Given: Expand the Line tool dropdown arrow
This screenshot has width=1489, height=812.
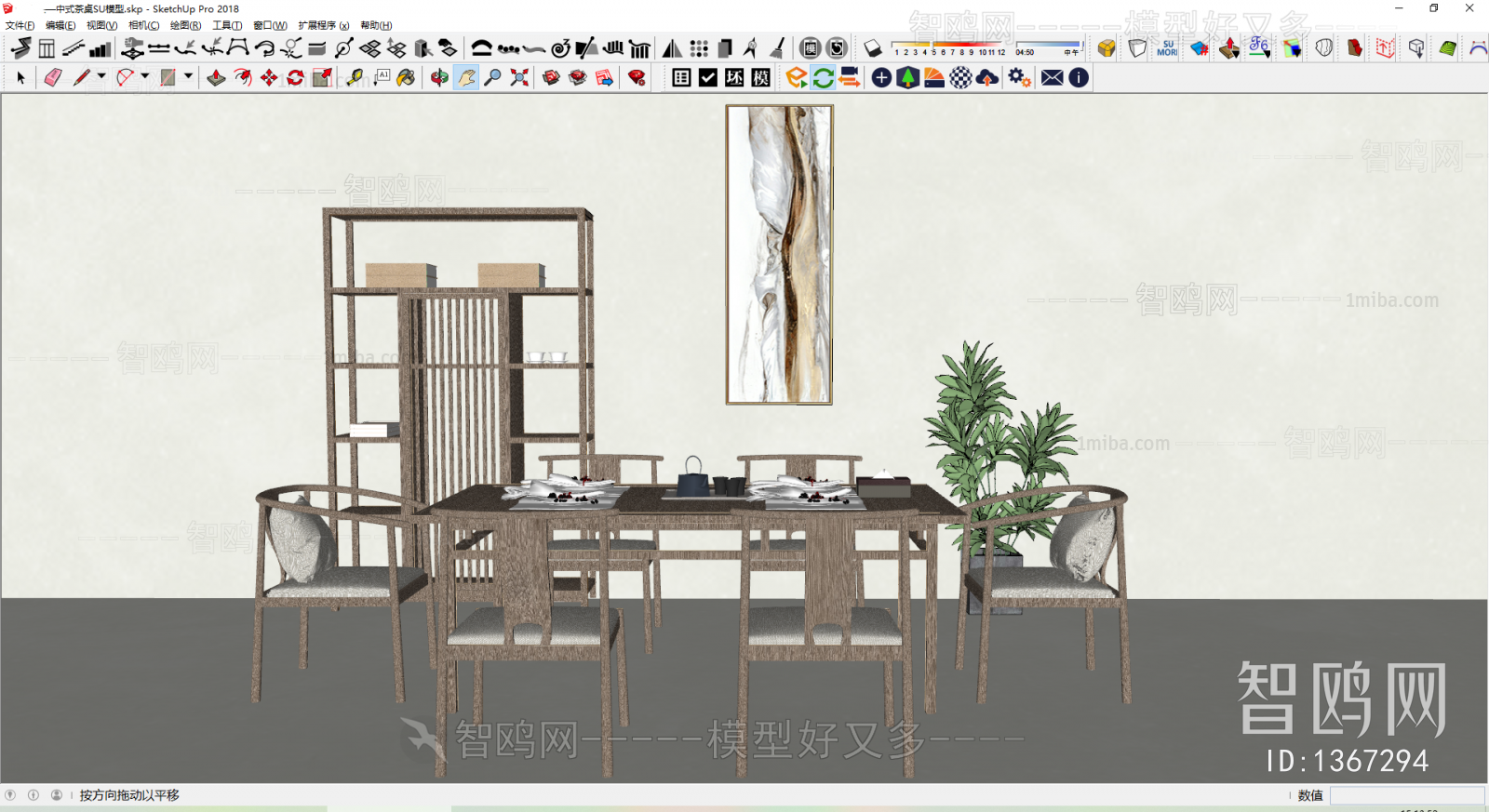Looking at the screenshot, I should 101,76.
